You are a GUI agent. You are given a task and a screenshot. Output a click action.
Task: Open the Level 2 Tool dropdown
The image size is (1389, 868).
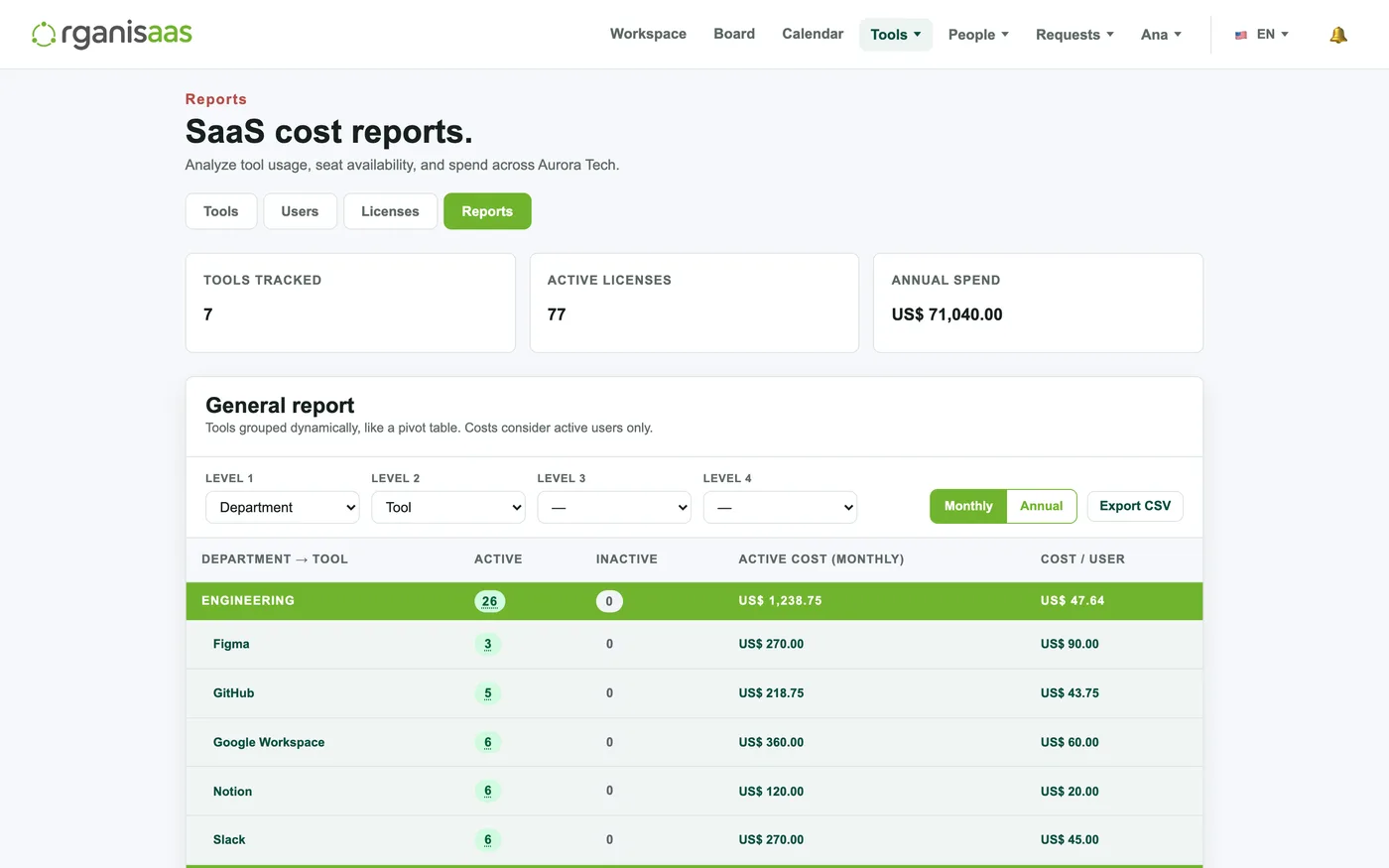(448, 507)
